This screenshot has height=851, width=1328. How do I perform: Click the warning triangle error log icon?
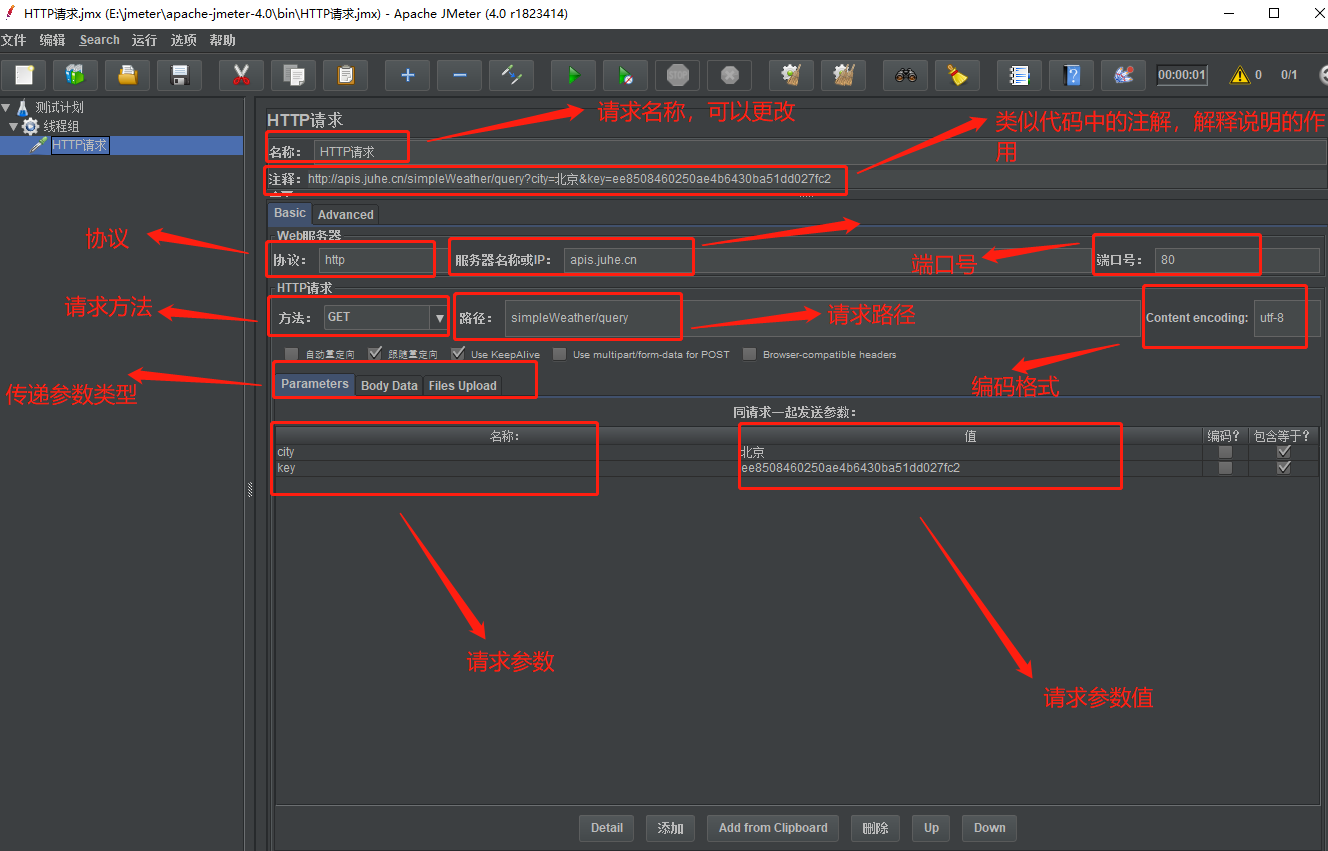pos(1240,75)
